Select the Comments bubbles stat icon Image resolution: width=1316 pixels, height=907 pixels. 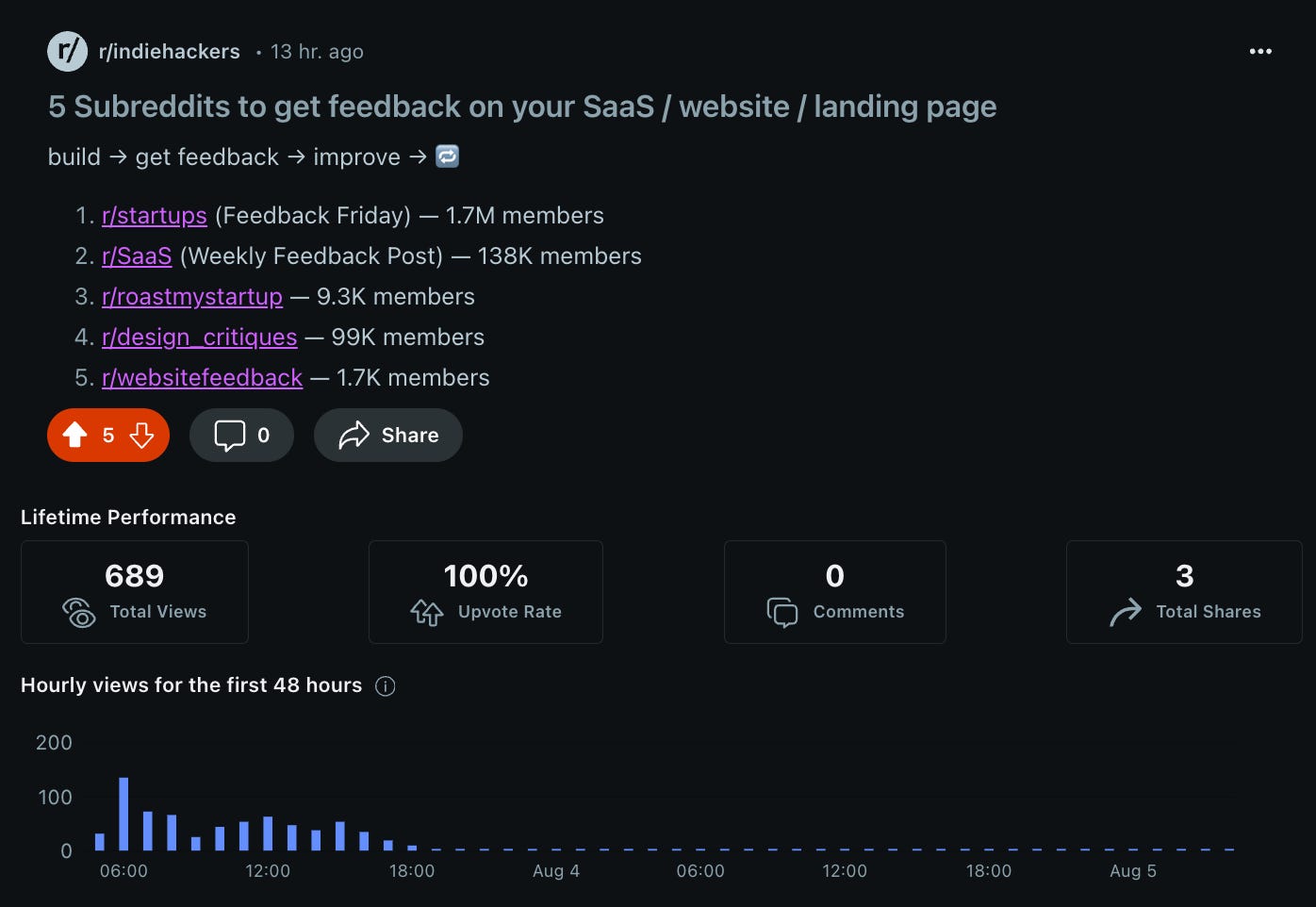(782, 612)
